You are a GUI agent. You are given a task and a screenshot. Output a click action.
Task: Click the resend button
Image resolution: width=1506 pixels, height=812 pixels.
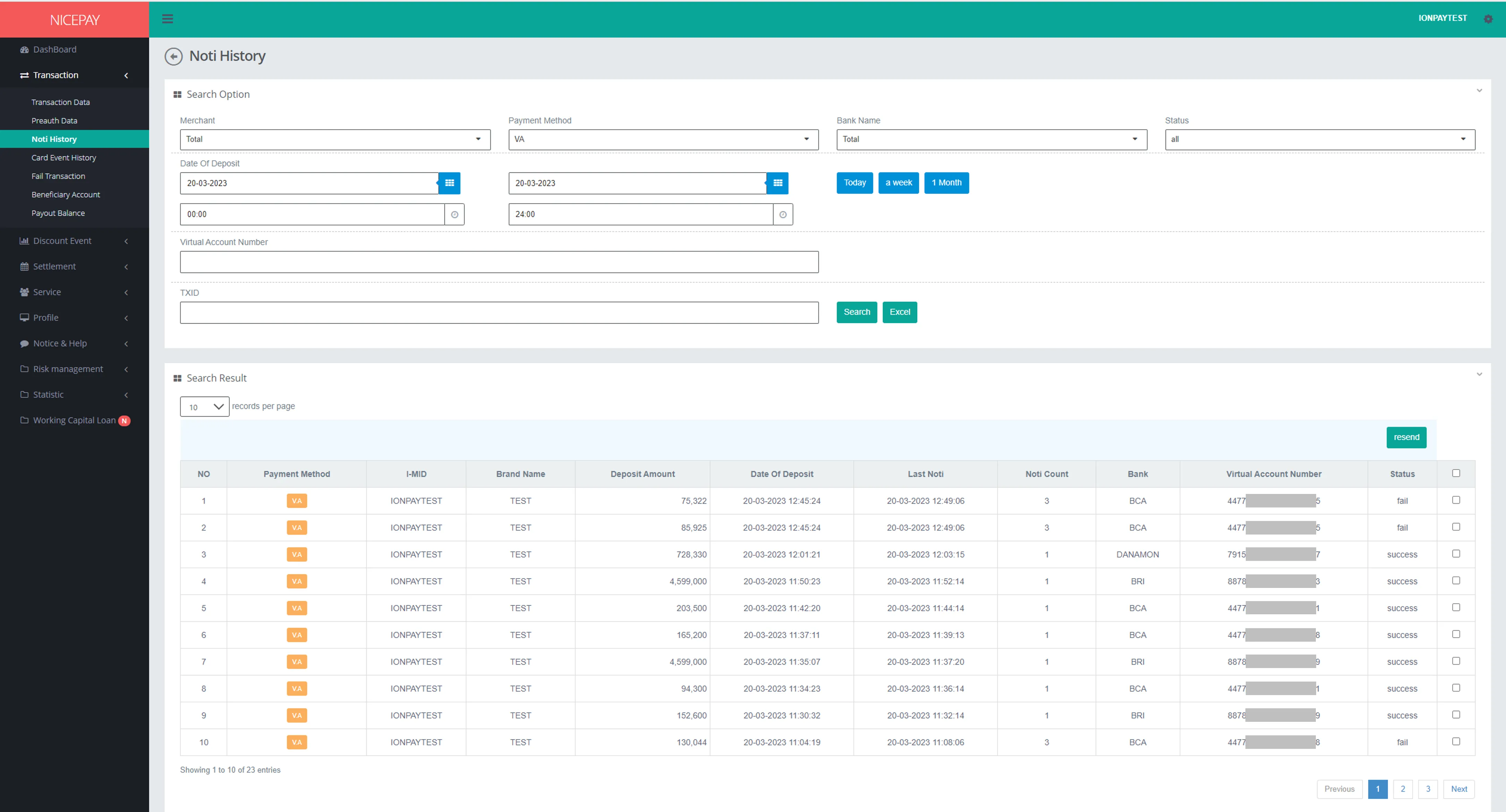pyautogui.click(x=1406, y=437)
